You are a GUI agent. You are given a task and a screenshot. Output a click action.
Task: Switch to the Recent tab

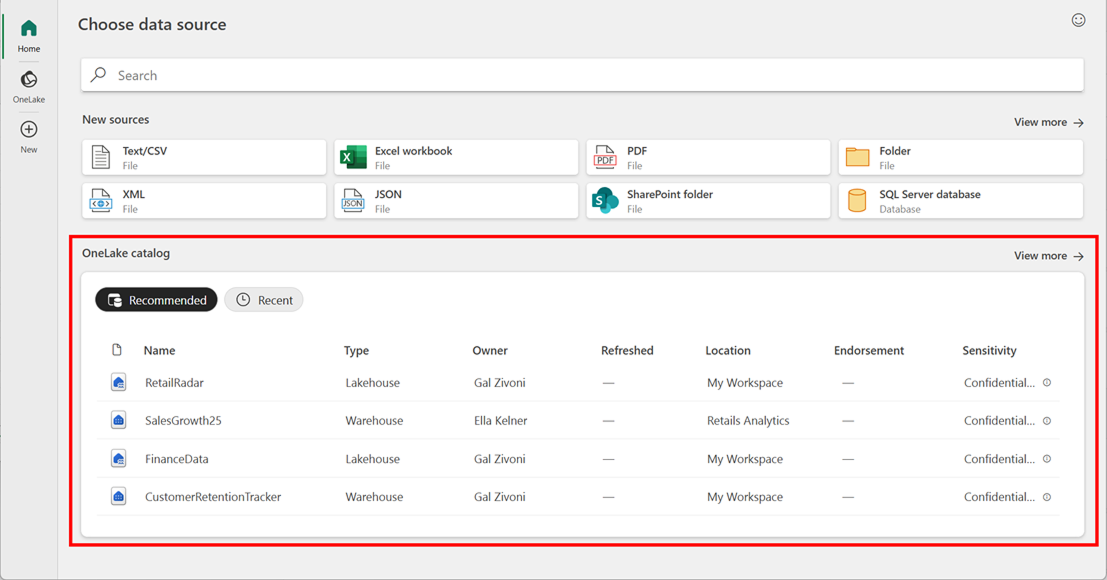pyautogui.click(x=264, y=300)
